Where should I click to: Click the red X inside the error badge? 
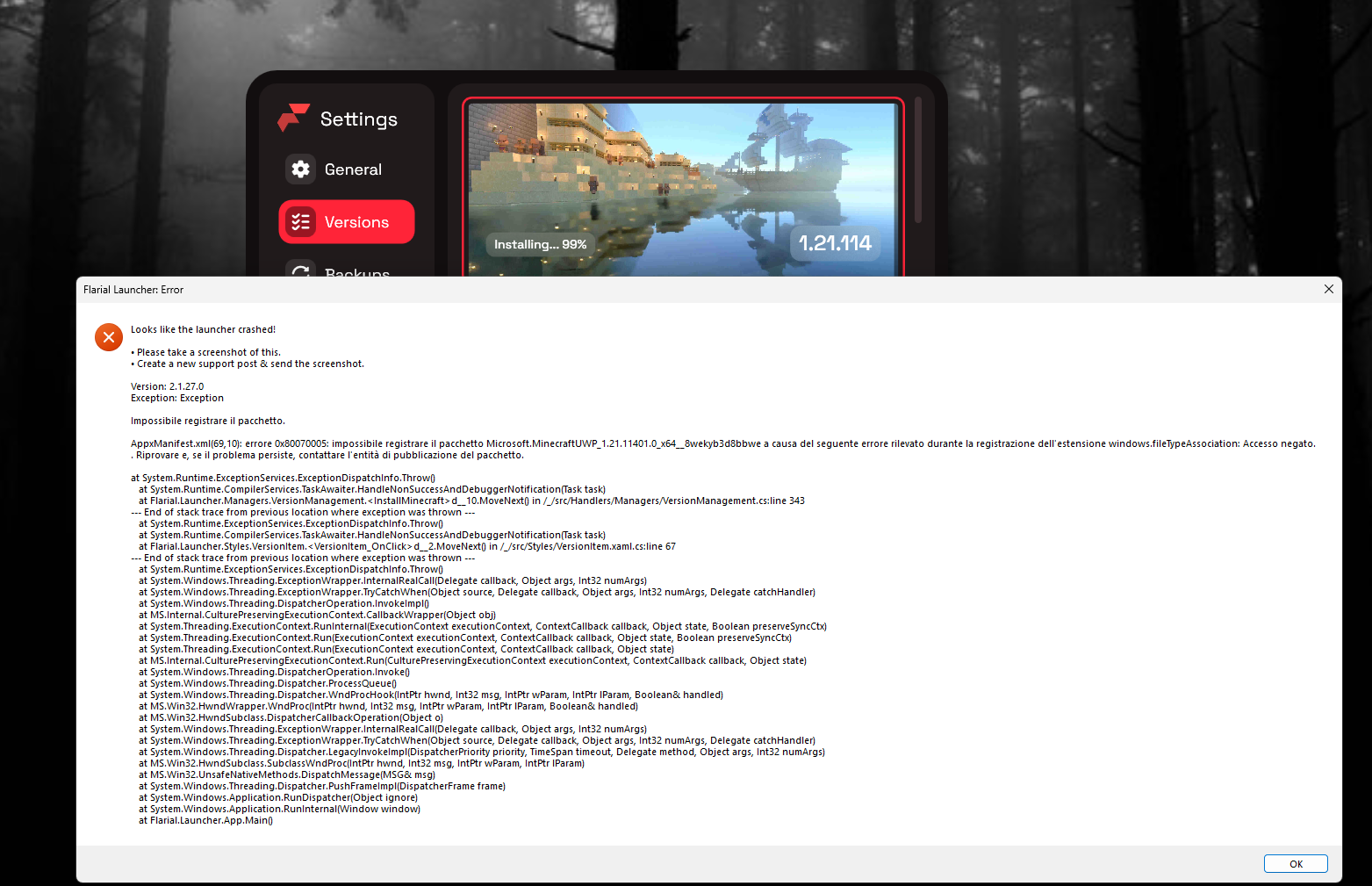pos(108,336)
